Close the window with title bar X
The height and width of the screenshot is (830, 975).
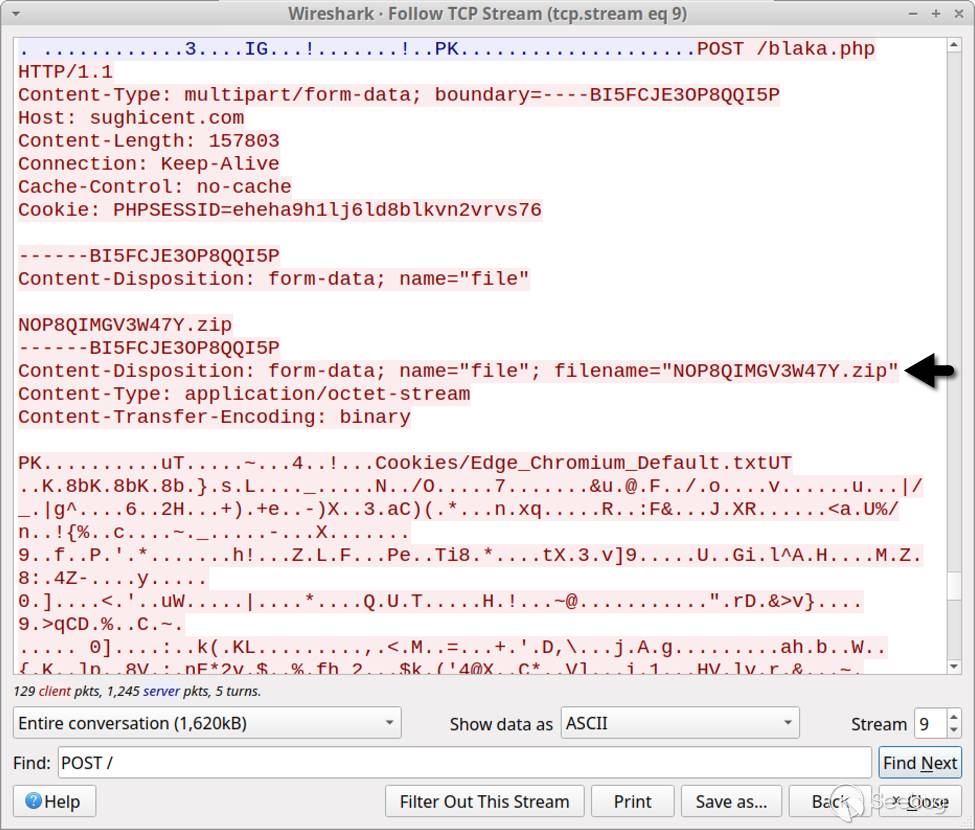958,13
